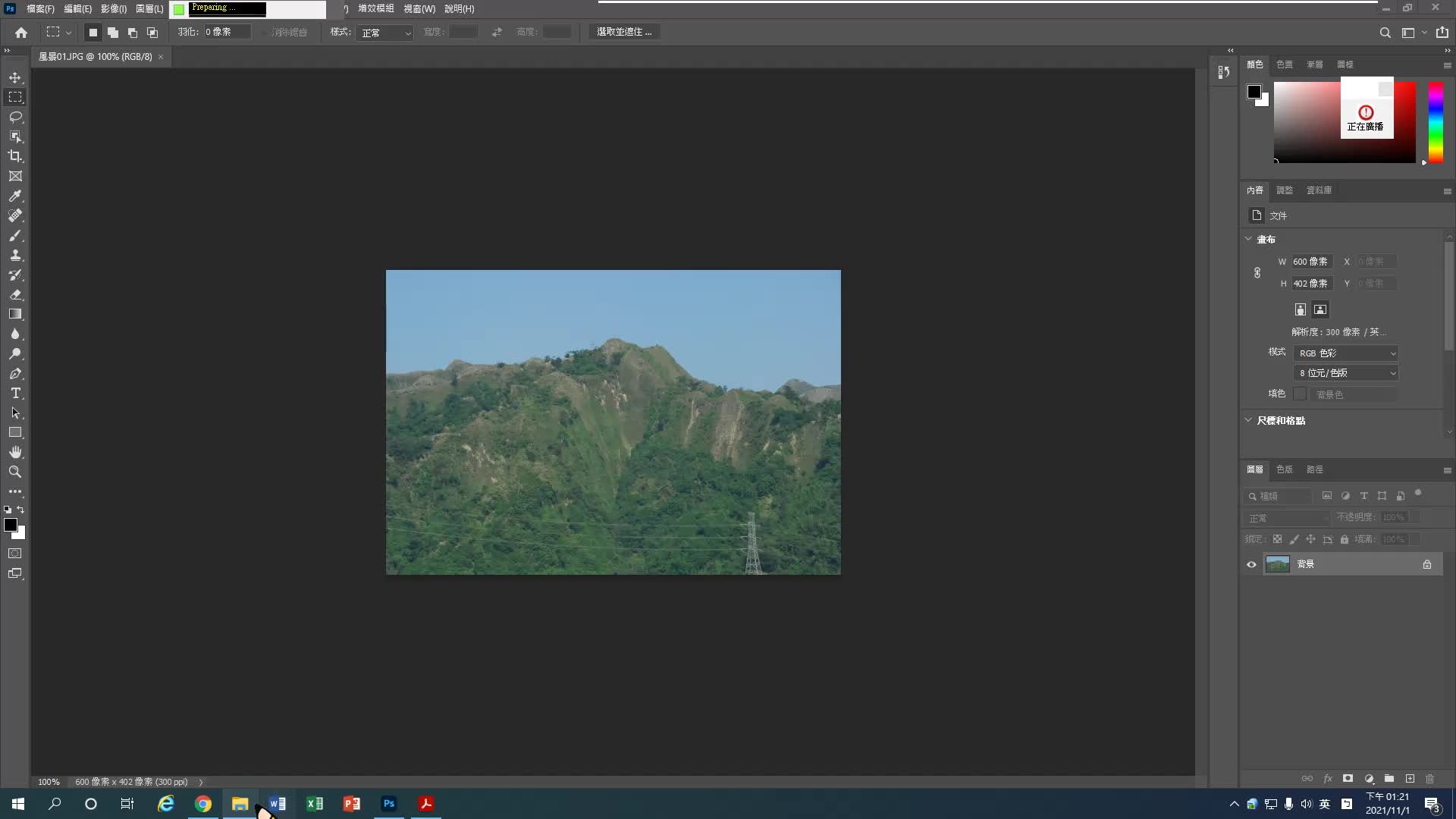
Task: Select the Lasso tool
Action: pyautogui.click(x=15, y=117)
